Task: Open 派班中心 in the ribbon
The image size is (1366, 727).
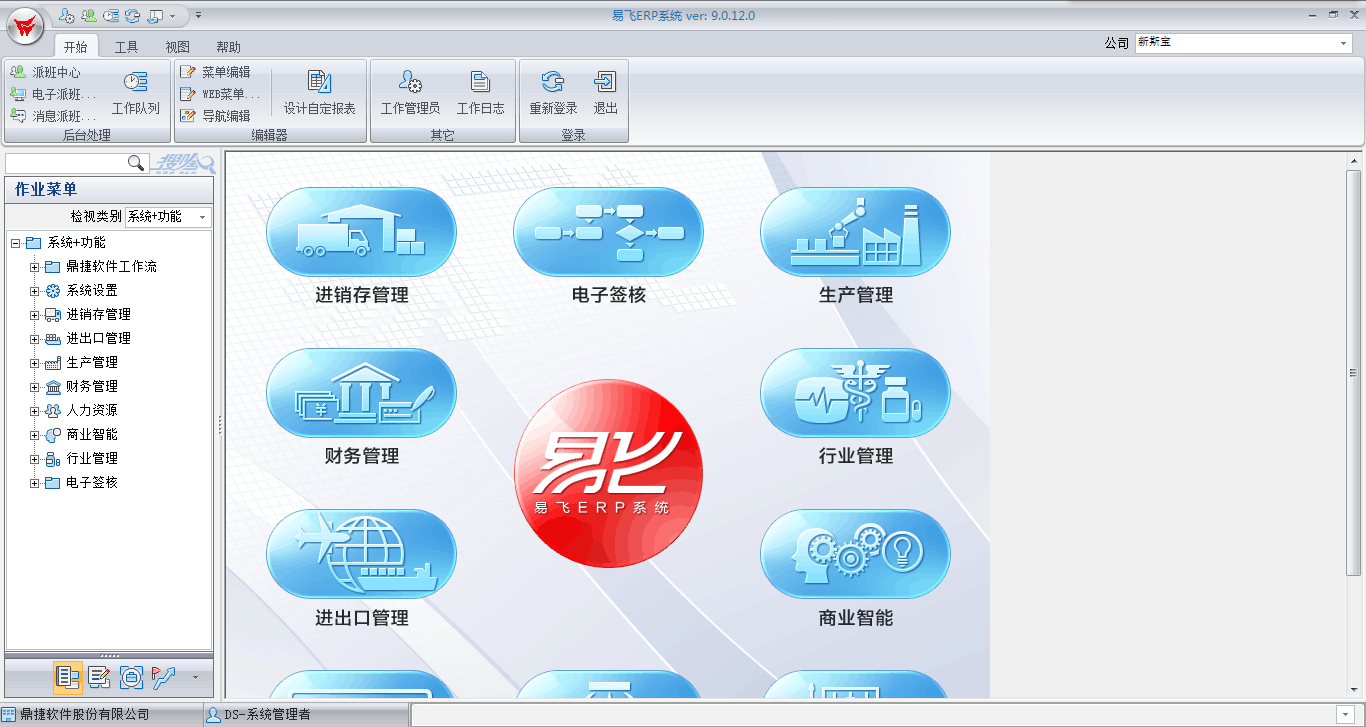Action: click(x=46, y=72)
